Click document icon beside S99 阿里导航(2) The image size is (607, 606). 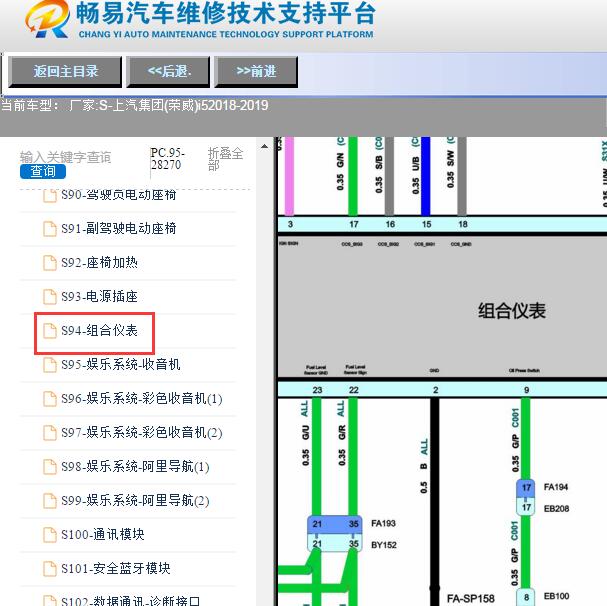point(50,501)
